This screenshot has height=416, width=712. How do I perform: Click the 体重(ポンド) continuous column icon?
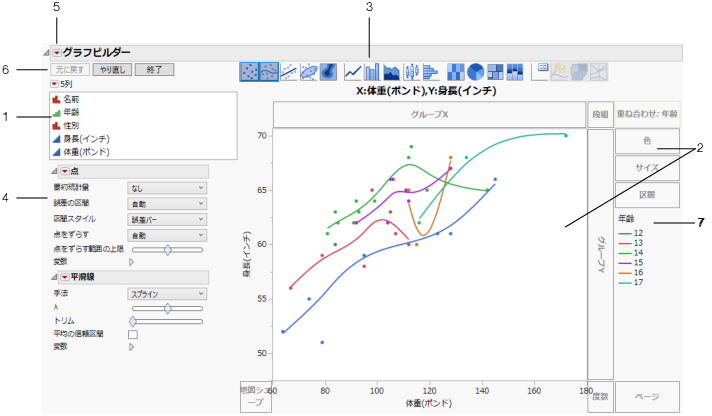pyautogui.click(x=56, y=152)
